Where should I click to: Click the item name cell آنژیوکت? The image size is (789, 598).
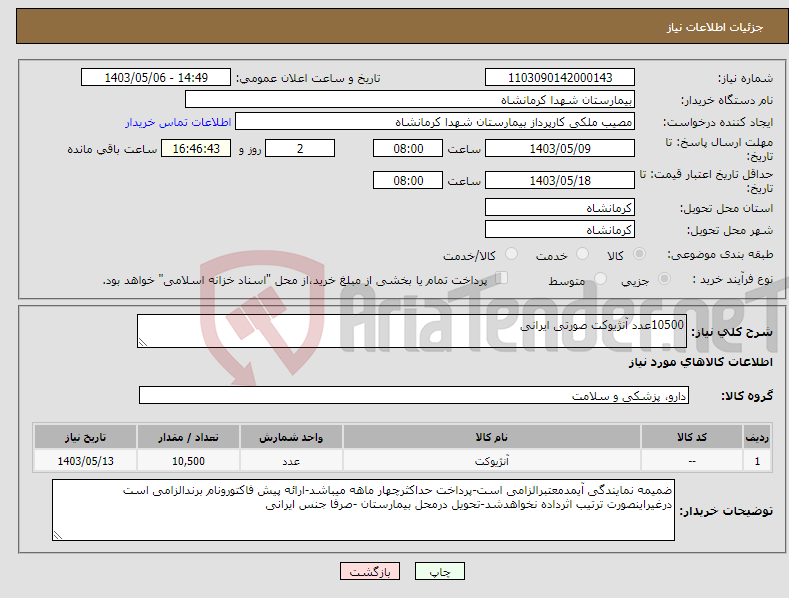(x=492, y=461)
